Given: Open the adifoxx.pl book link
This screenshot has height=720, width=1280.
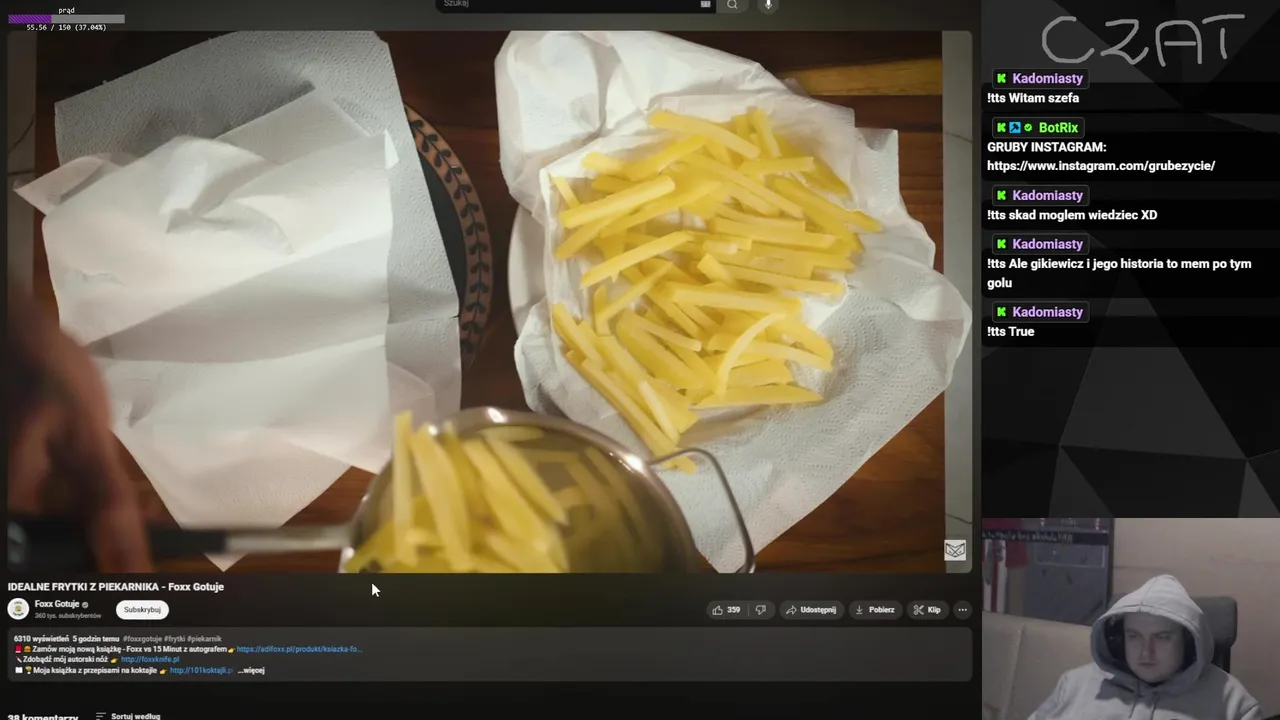Looking at the screenshot, I should pyautogui.click(x=299, y=649).
